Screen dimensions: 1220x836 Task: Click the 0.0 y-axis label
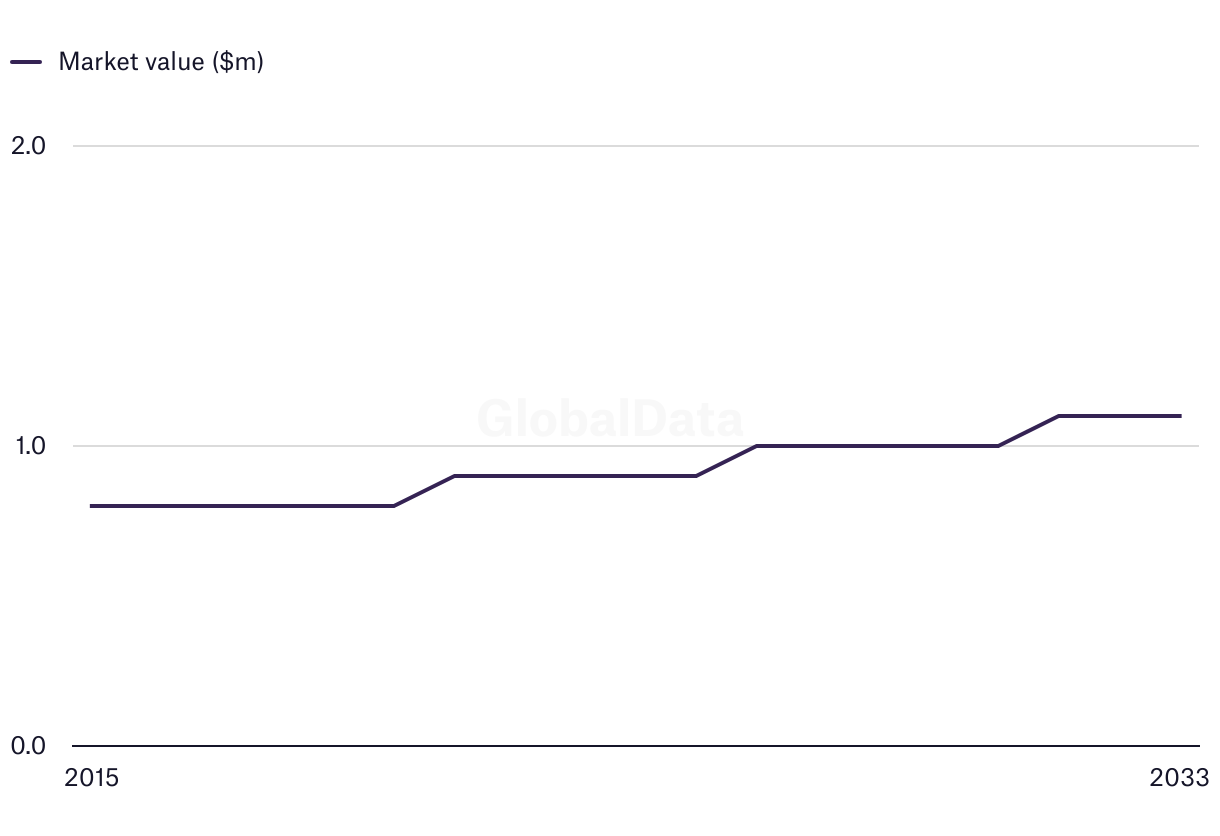[28, 746]
